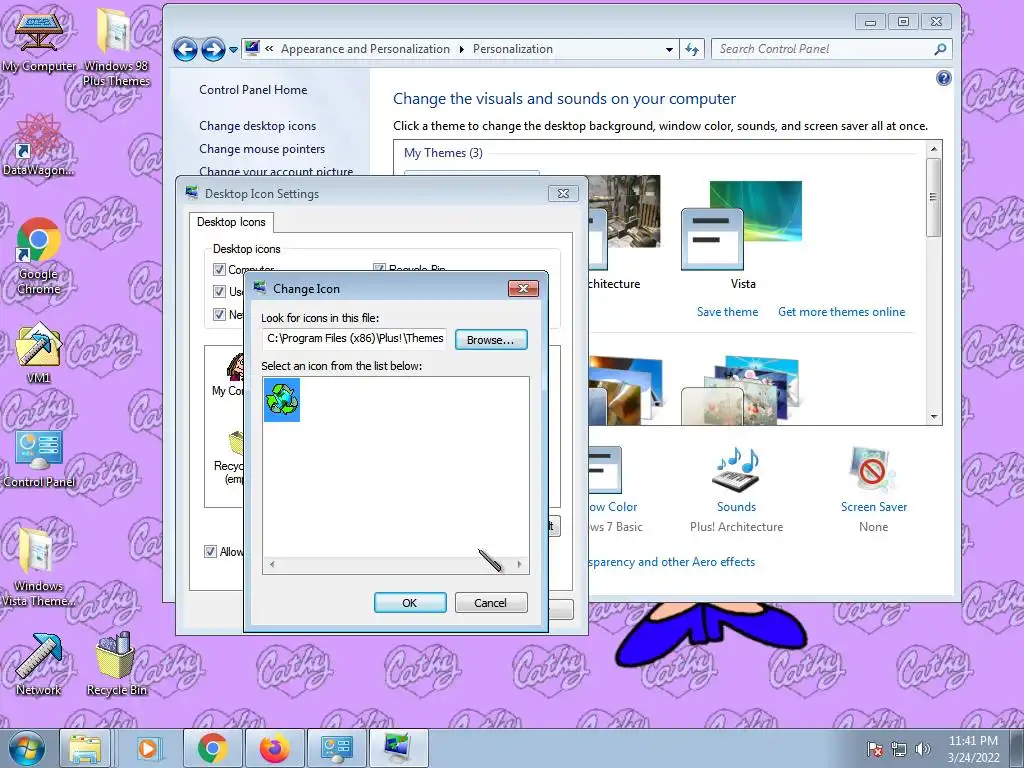Expand breadcrumb arrow before Personalization

pos(462,50)
